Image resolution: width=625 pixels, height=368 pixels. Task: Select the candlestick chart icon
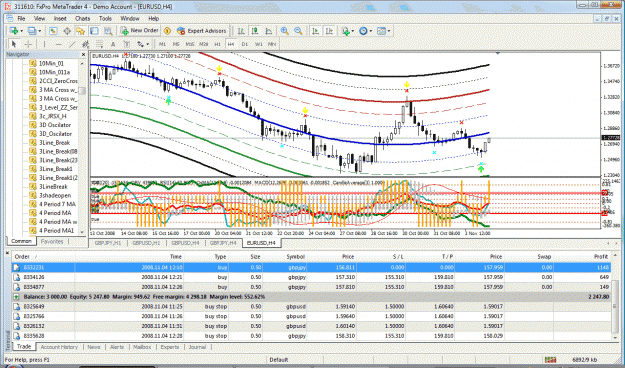click(x=255, y=31)
